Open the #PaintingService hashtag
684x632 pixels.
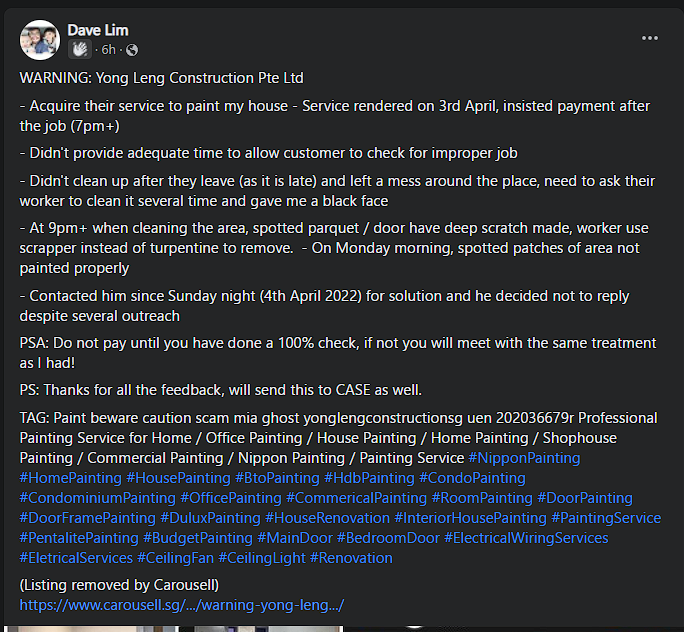click(606, 518)
